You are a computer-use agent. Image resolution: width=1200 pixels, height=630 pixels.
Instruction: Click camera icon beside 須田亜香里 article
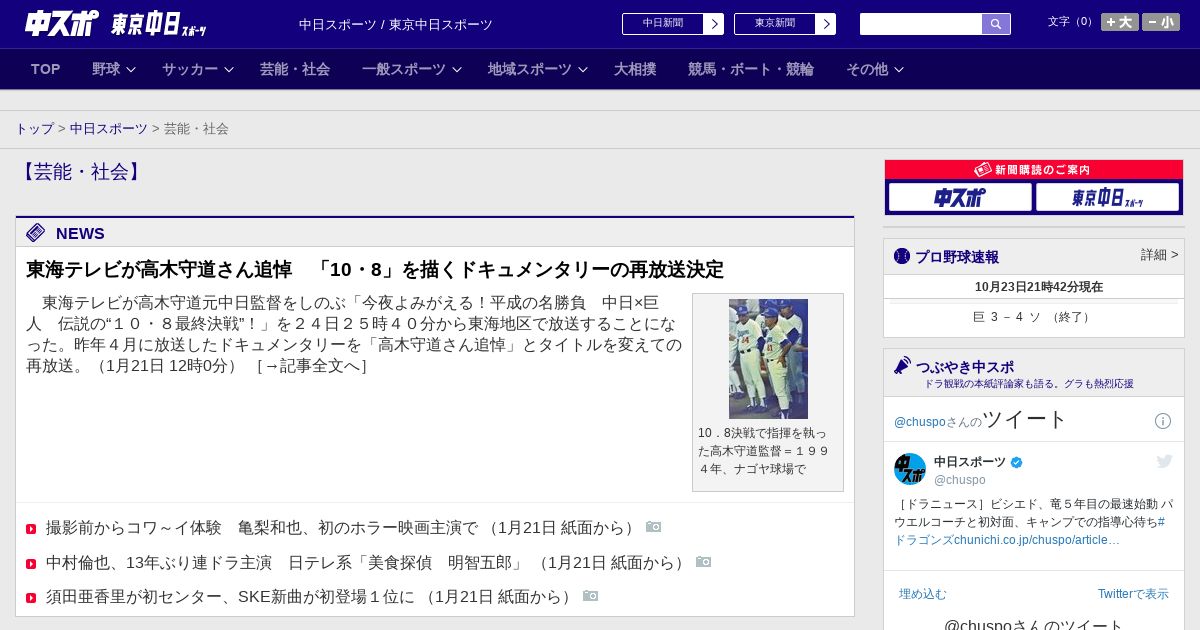click(591, 596)
